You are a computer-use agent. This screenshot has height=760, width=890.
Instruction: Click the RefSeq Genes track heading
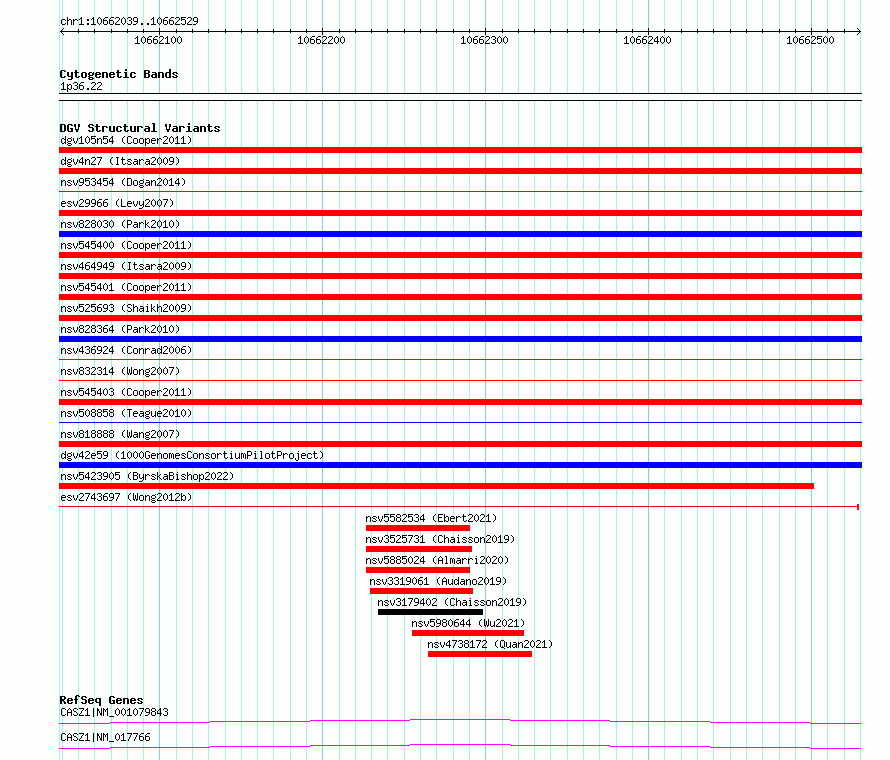point(101,700)
